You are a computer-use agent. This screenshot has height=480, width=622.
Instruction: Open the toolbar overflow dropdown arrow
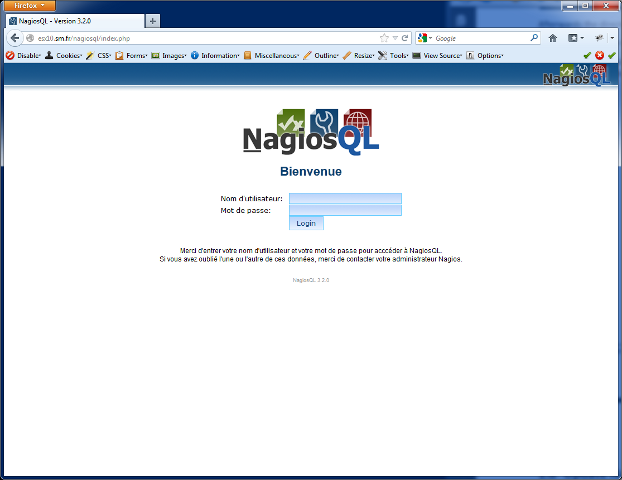pos(613,38)
